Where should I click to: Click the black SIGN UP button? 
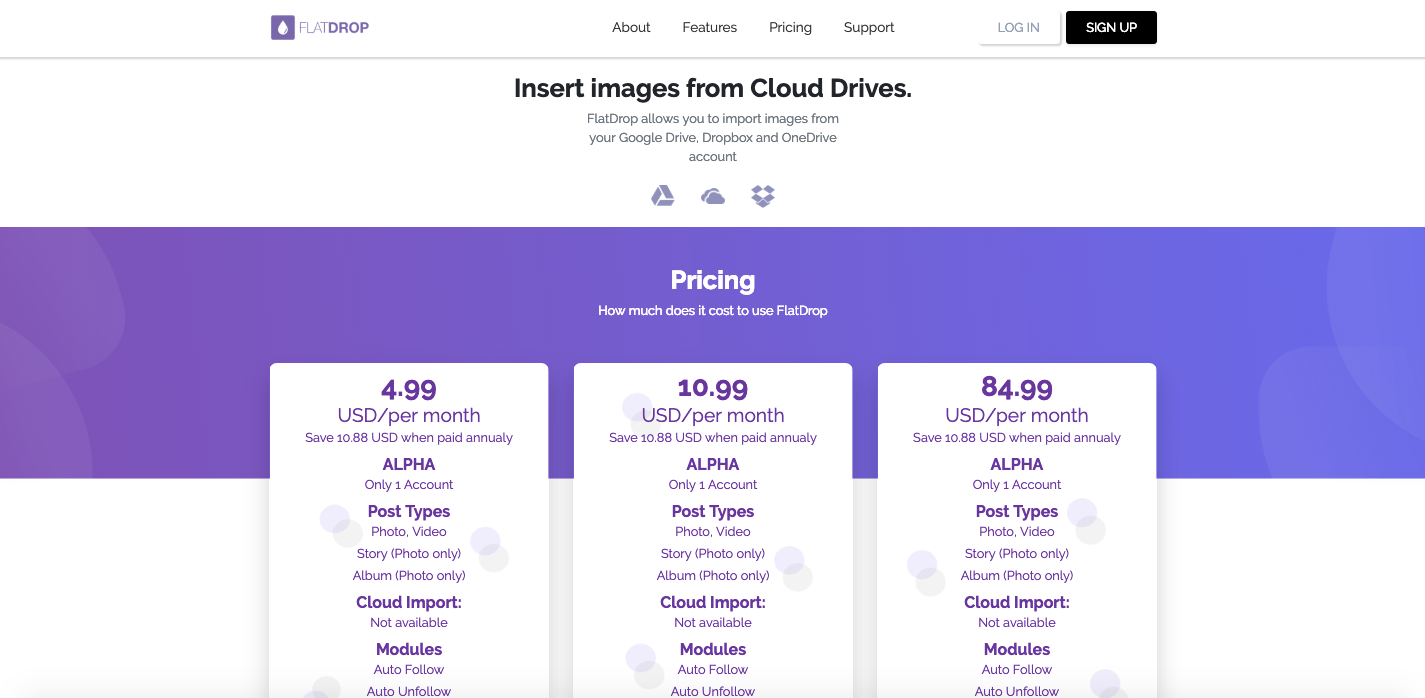pos(1111,28)
